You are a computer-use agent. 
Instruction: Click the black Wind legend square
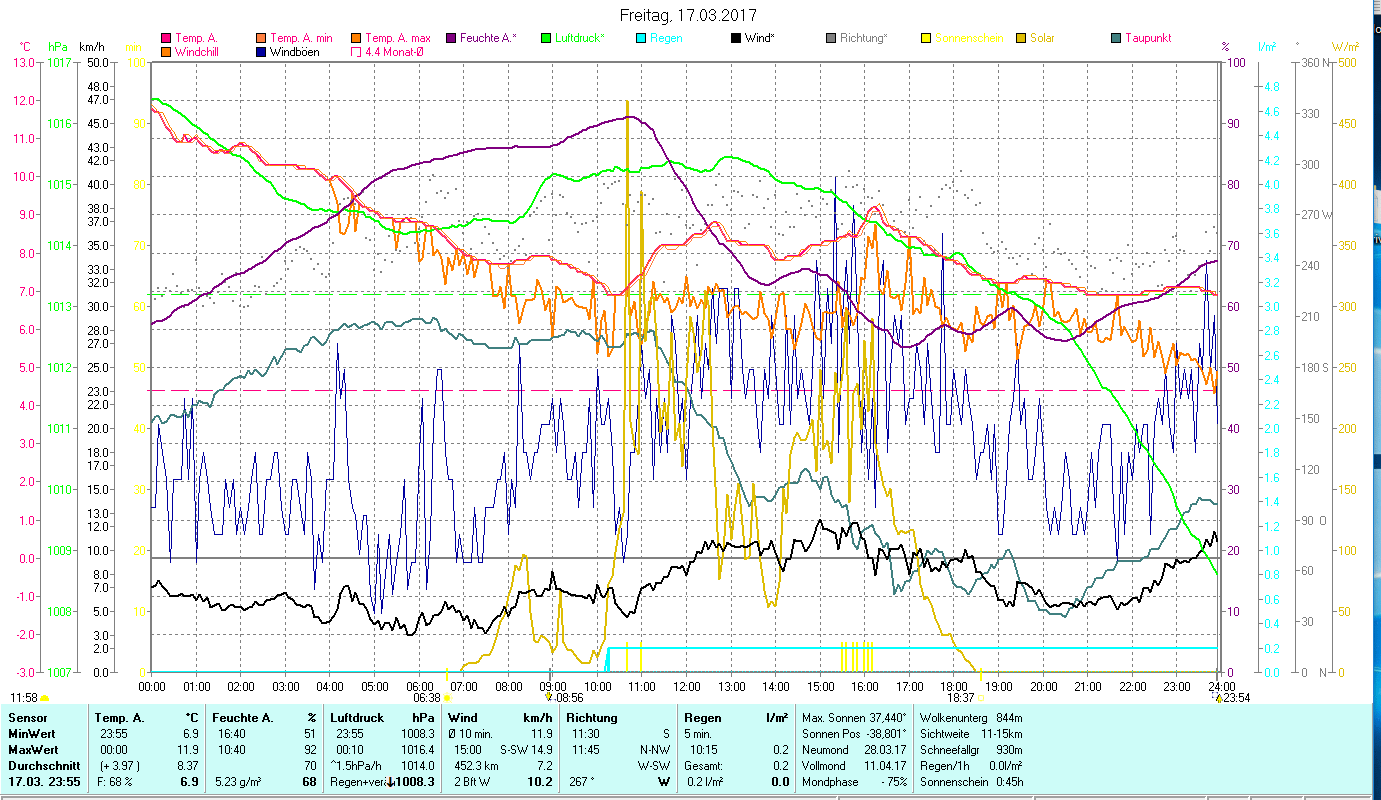736,39
